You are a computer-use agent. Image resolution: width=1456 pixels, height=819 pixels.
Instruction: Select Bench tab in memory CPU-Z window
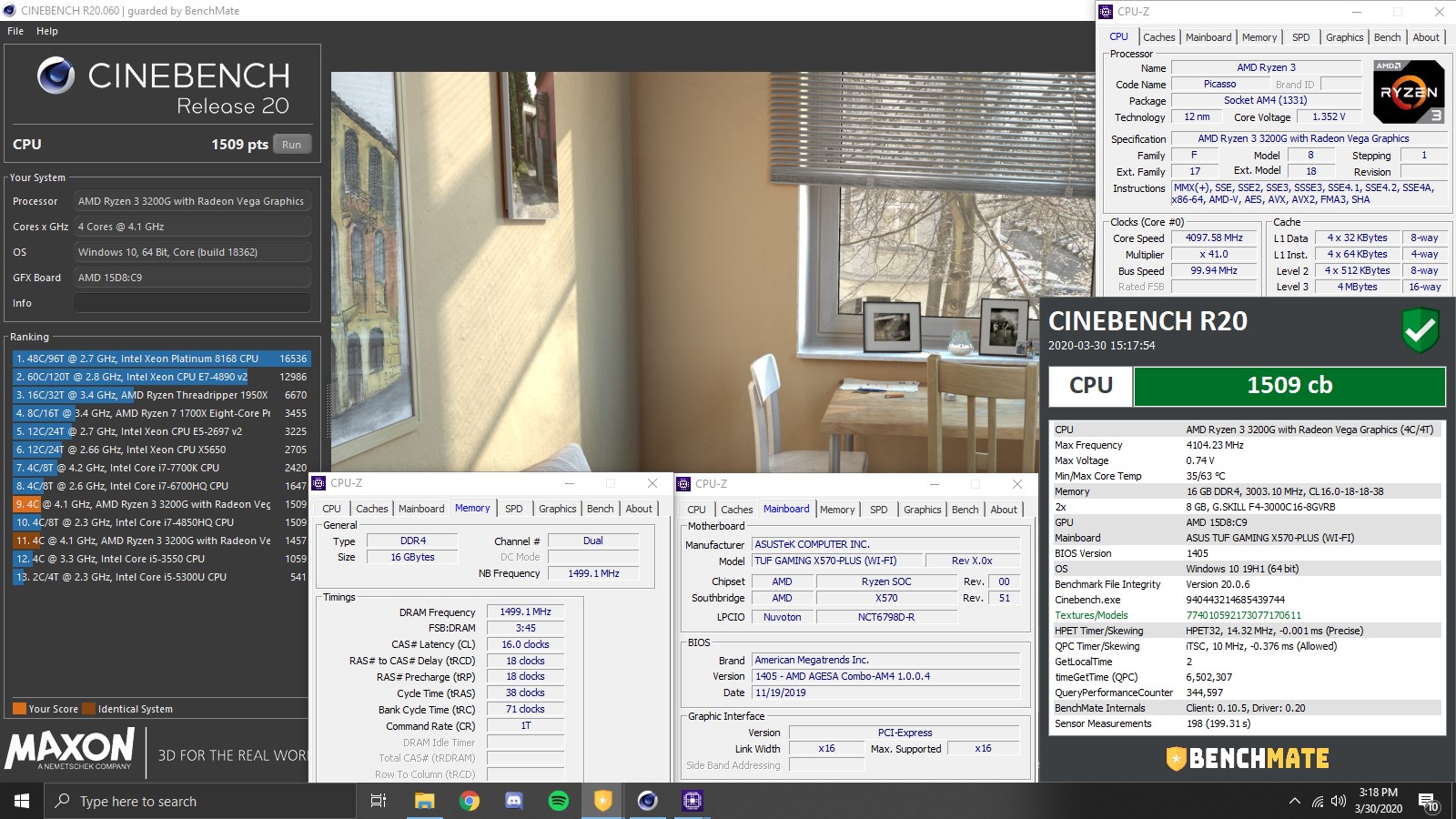(600, 509)
